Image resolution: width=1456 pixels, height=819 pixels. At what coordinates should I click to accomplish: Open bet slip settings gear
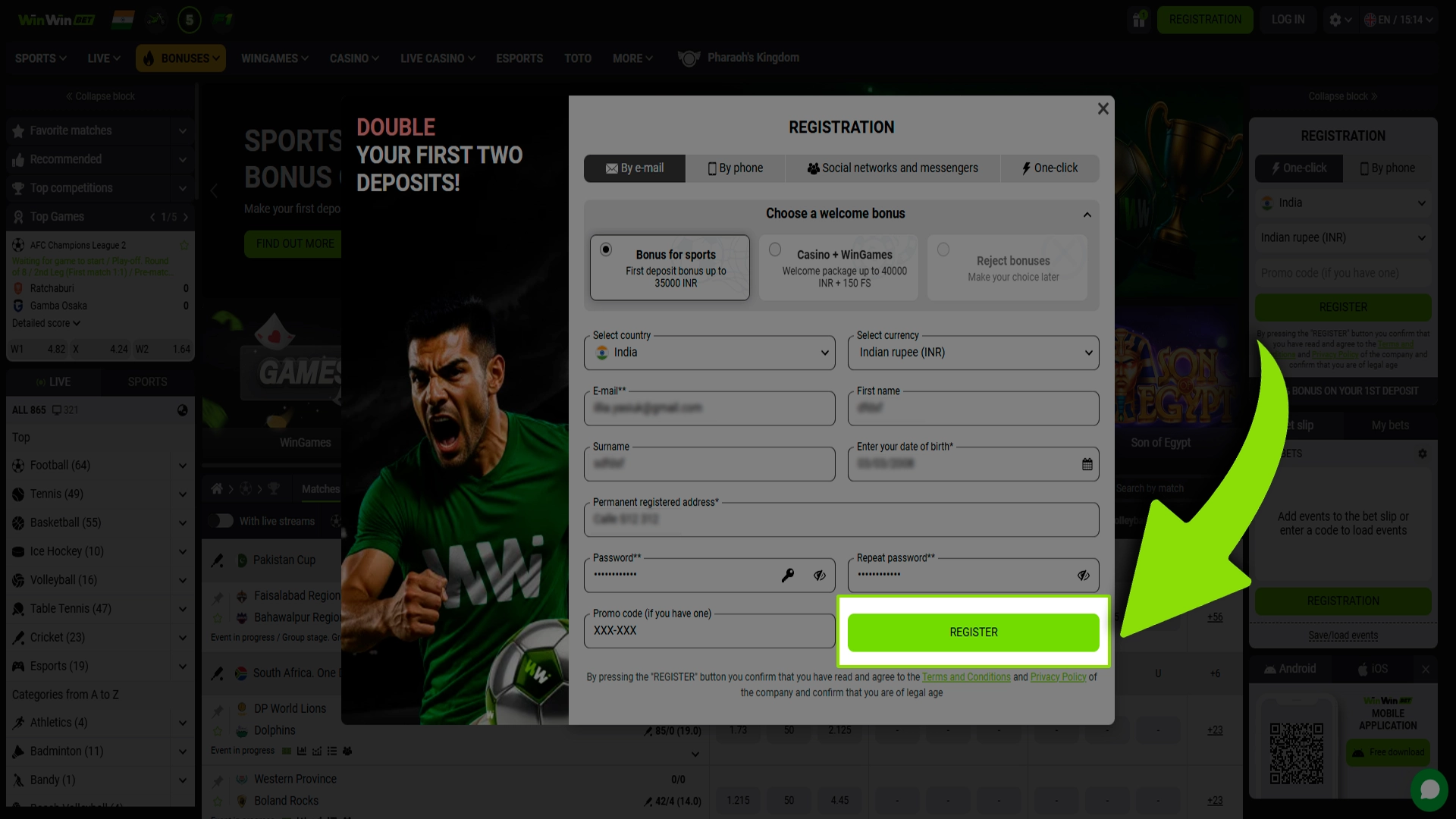tap(1423, 453)
